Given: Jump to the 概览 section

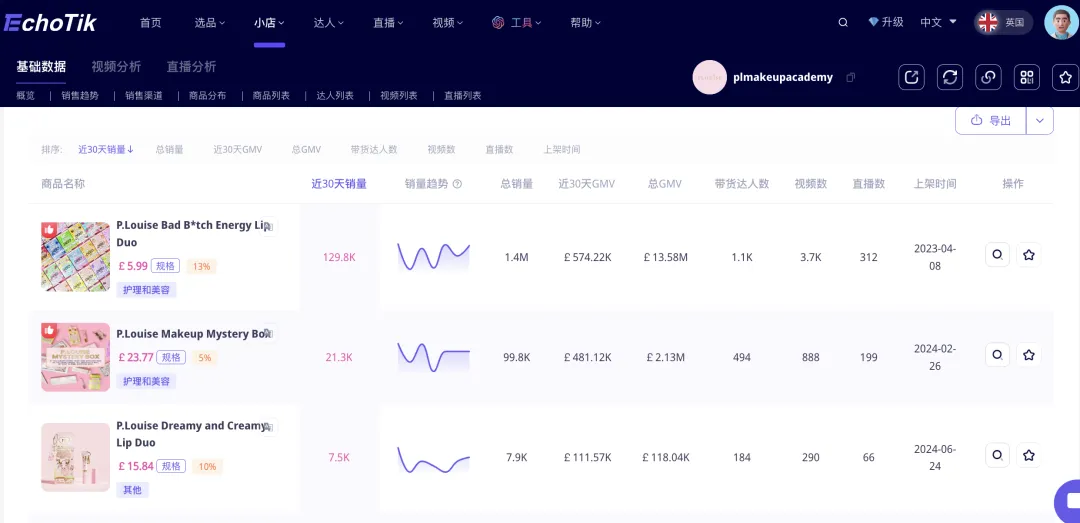Looking at the screenshot, I should 25,96.
